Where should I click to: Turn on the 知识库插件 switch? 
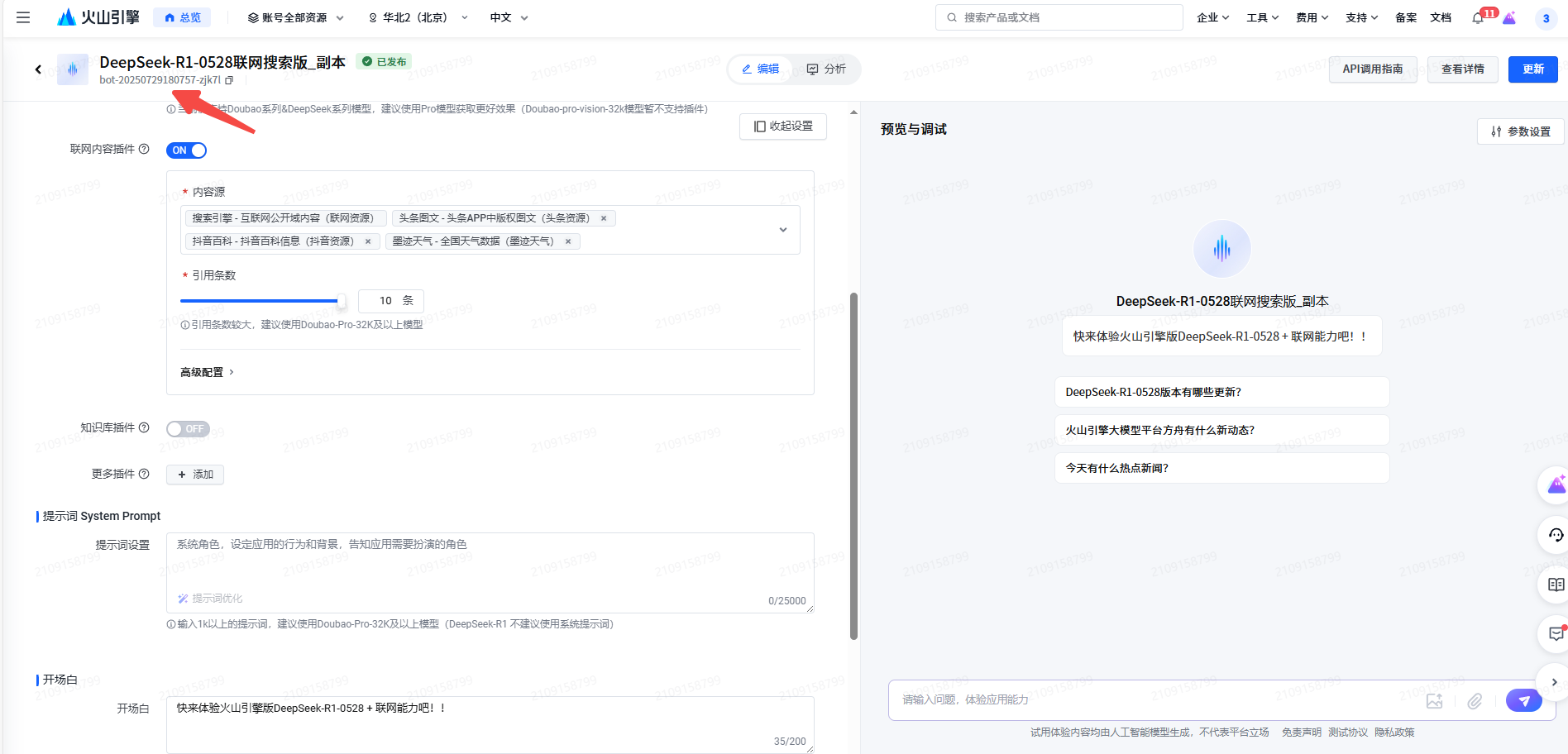[188, 429]
